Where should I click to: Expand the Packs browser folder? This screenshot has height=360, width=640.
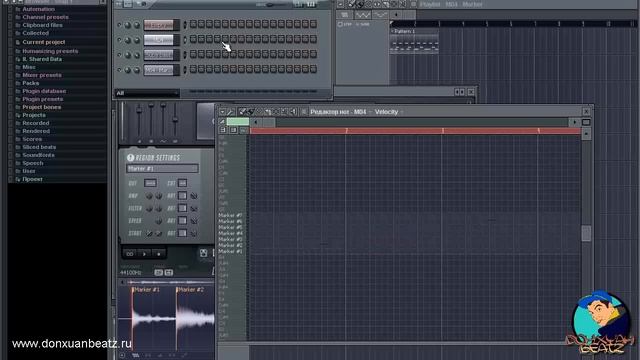coord(31,83)
